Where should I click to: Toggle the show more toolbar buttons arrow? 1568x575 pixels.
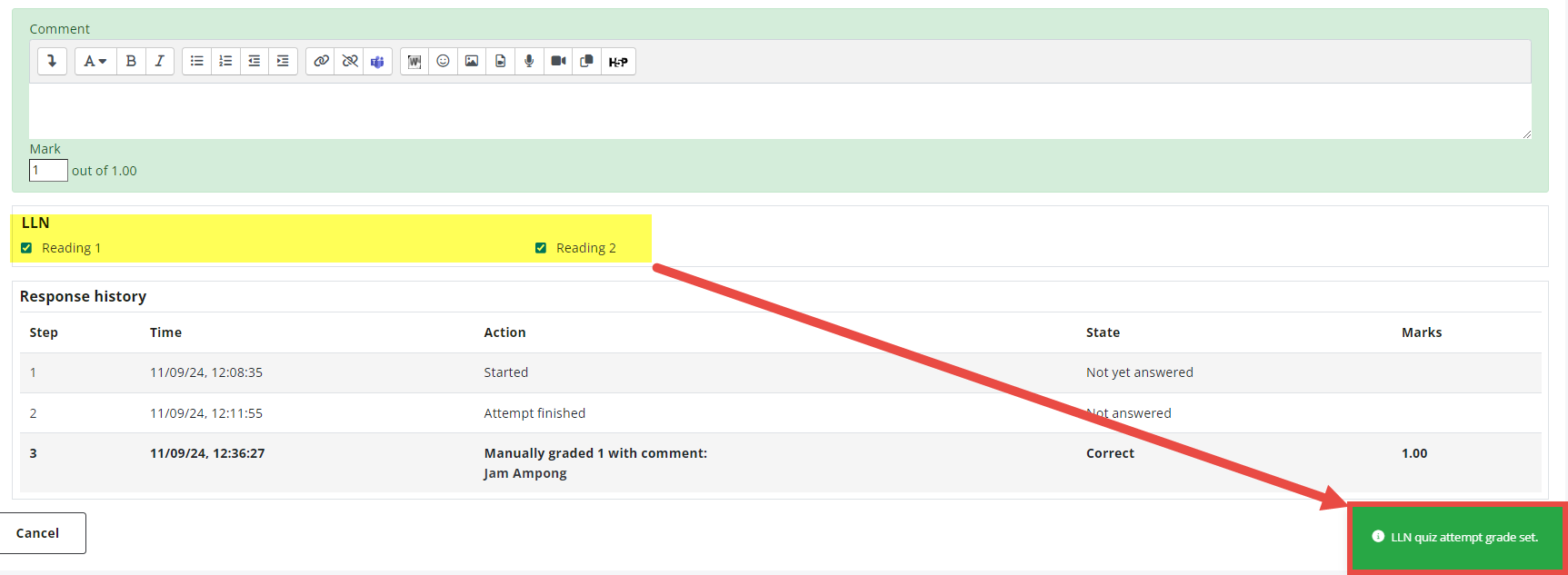(52, 61)
